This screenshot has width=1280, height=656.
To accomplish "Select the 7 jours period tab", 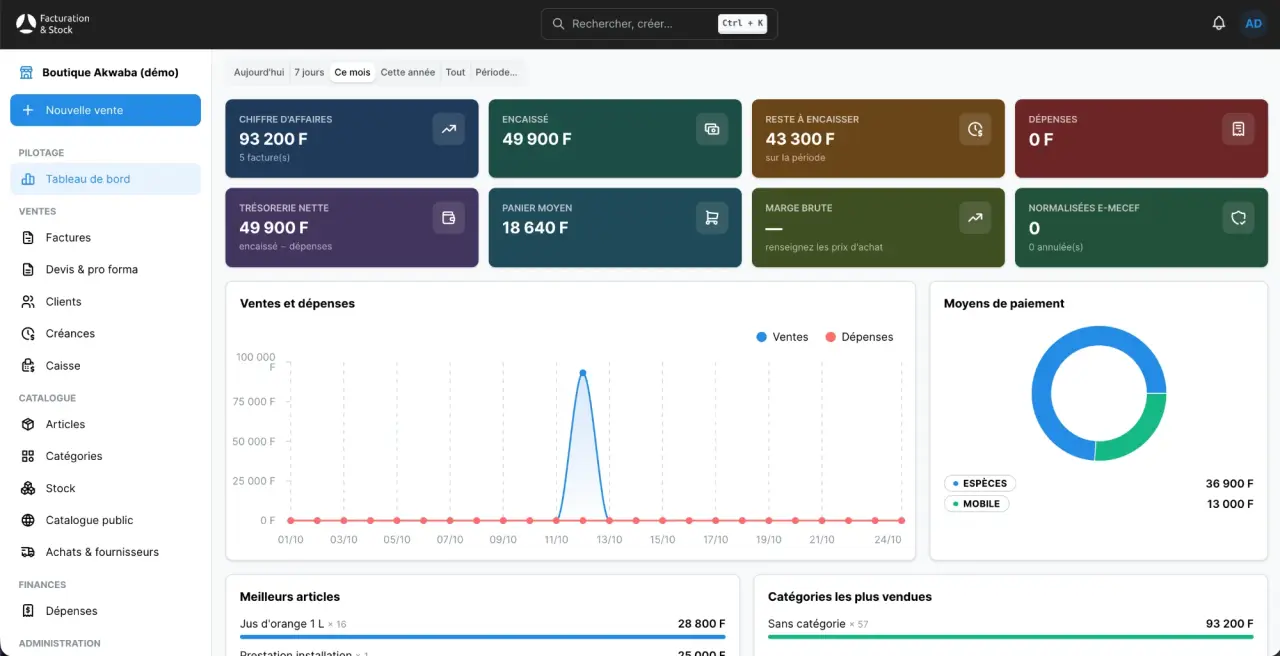I will [309, 72].
